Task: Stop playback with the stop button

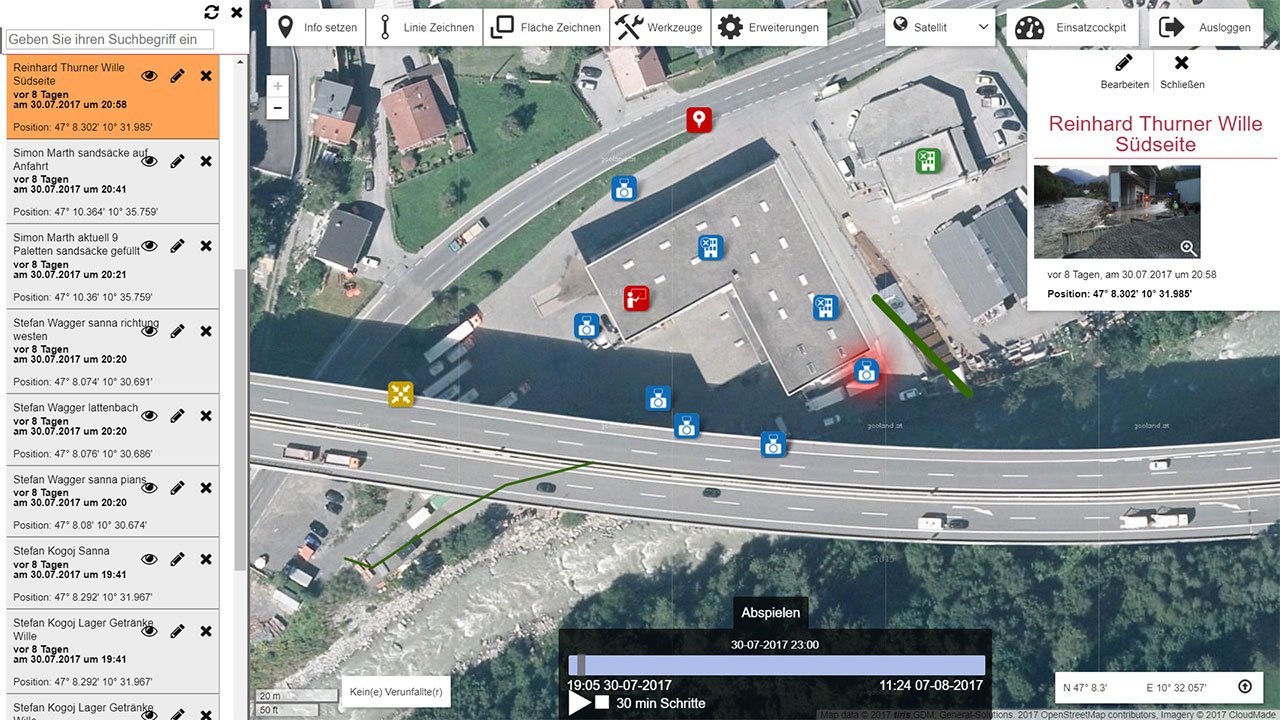Action: (602, 703)
